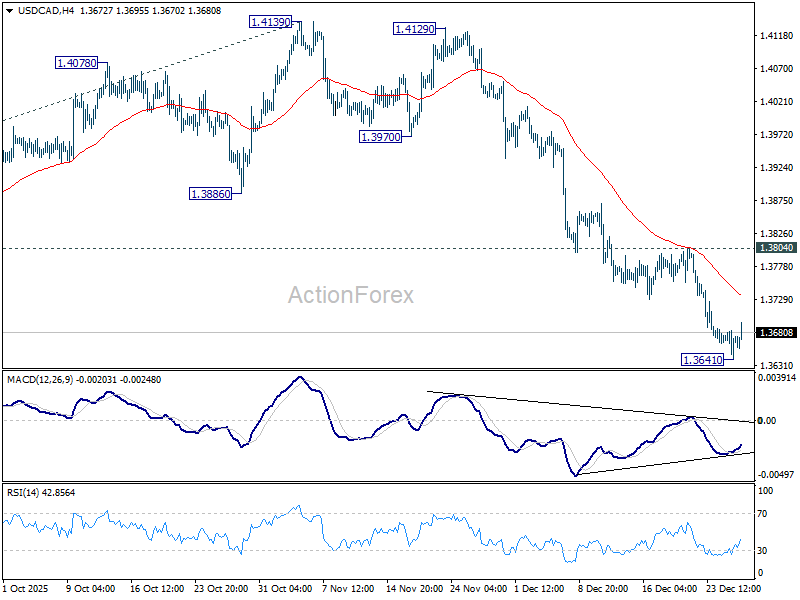Click the 1.40210 price axis value

777,102
